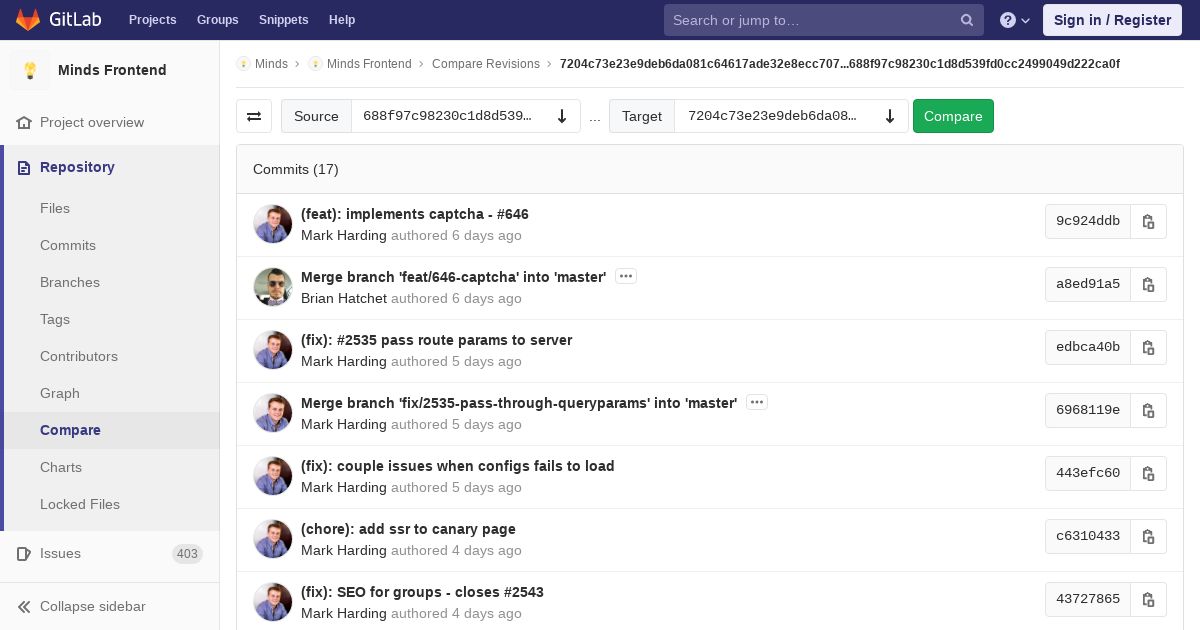Copy commit SHA 9c924ddb to clipboard
Screen dimensions: 1200x630
click(1148, 221)
